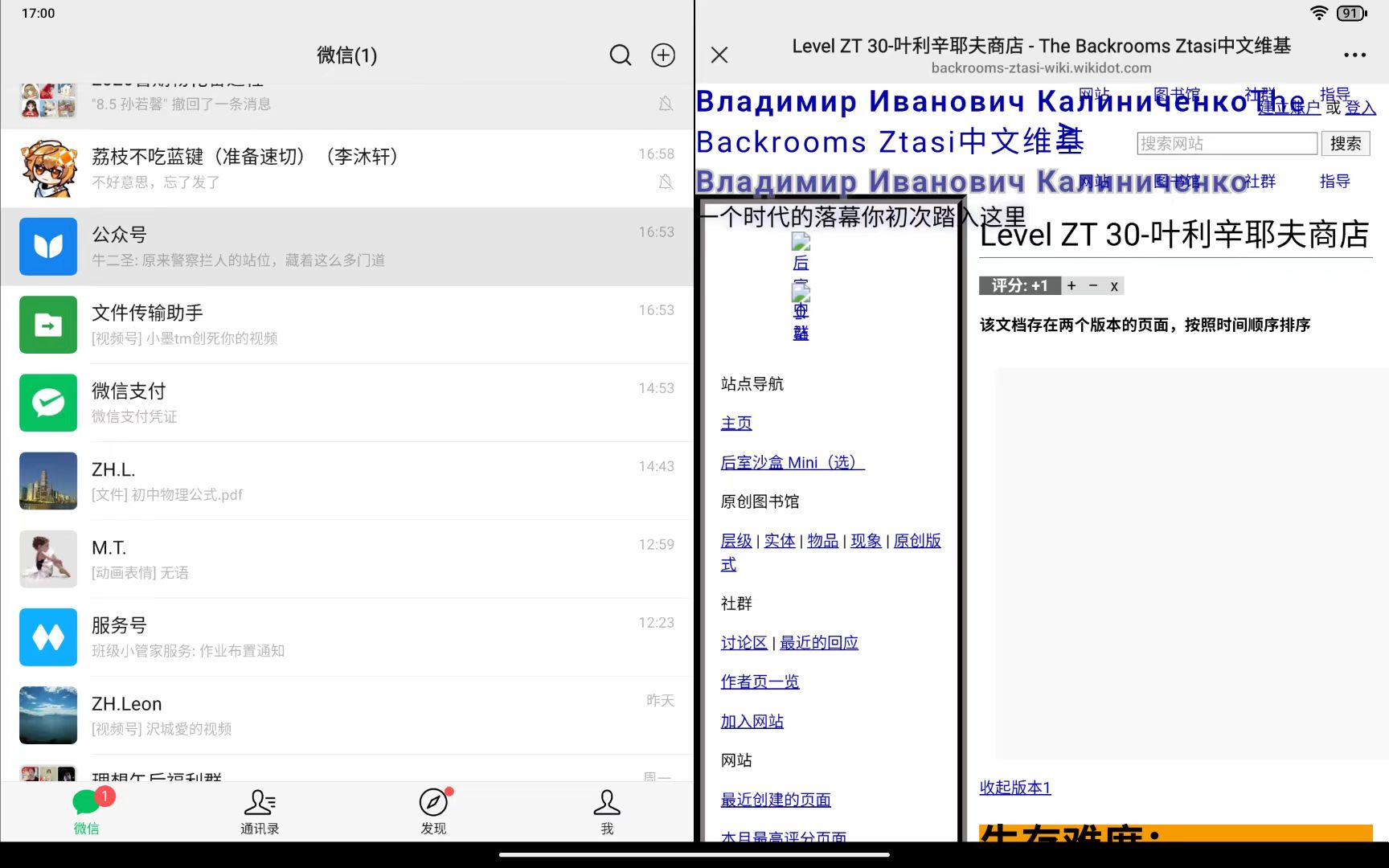Open the ZH.Leon chat row
Image resolution: width=1389 pixels, height=868 pixels.
[x=347, y=715]
